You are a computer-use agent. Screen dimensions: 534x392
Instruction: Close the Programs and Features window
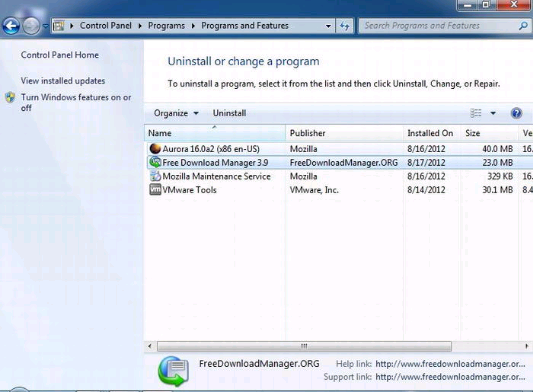[x=514, y=5]
